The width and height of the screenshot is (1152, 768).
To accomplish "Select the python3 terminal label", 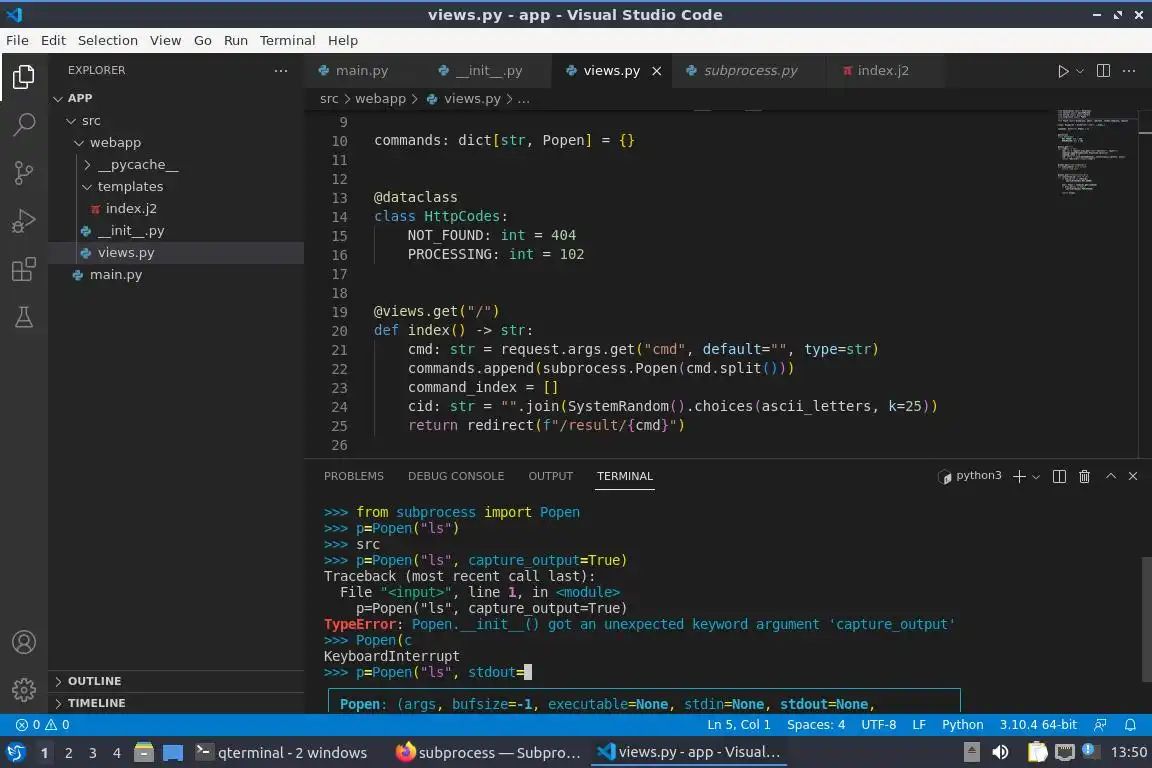I will point(970,475).
